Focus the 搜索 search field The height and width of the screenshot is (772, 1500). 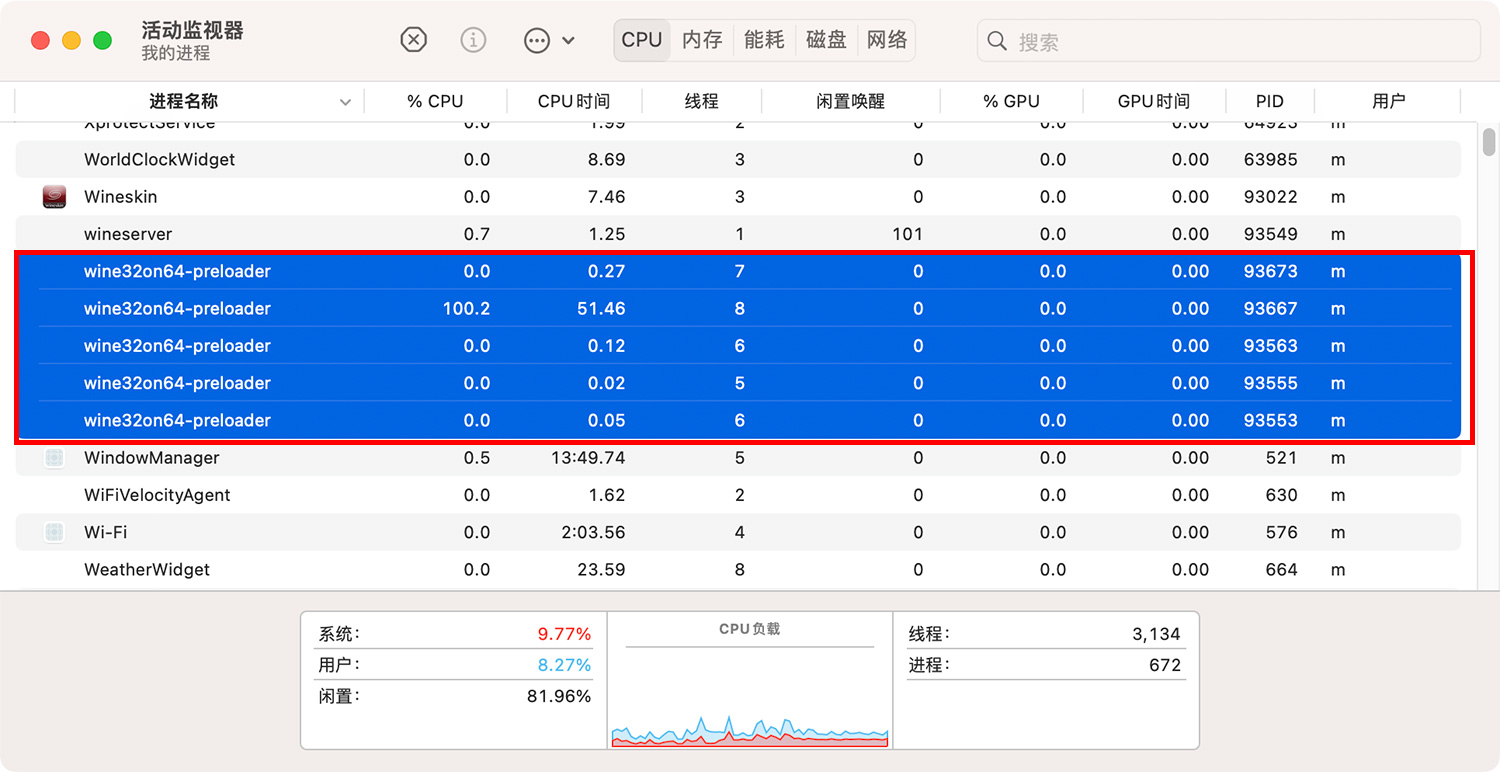1229,41
